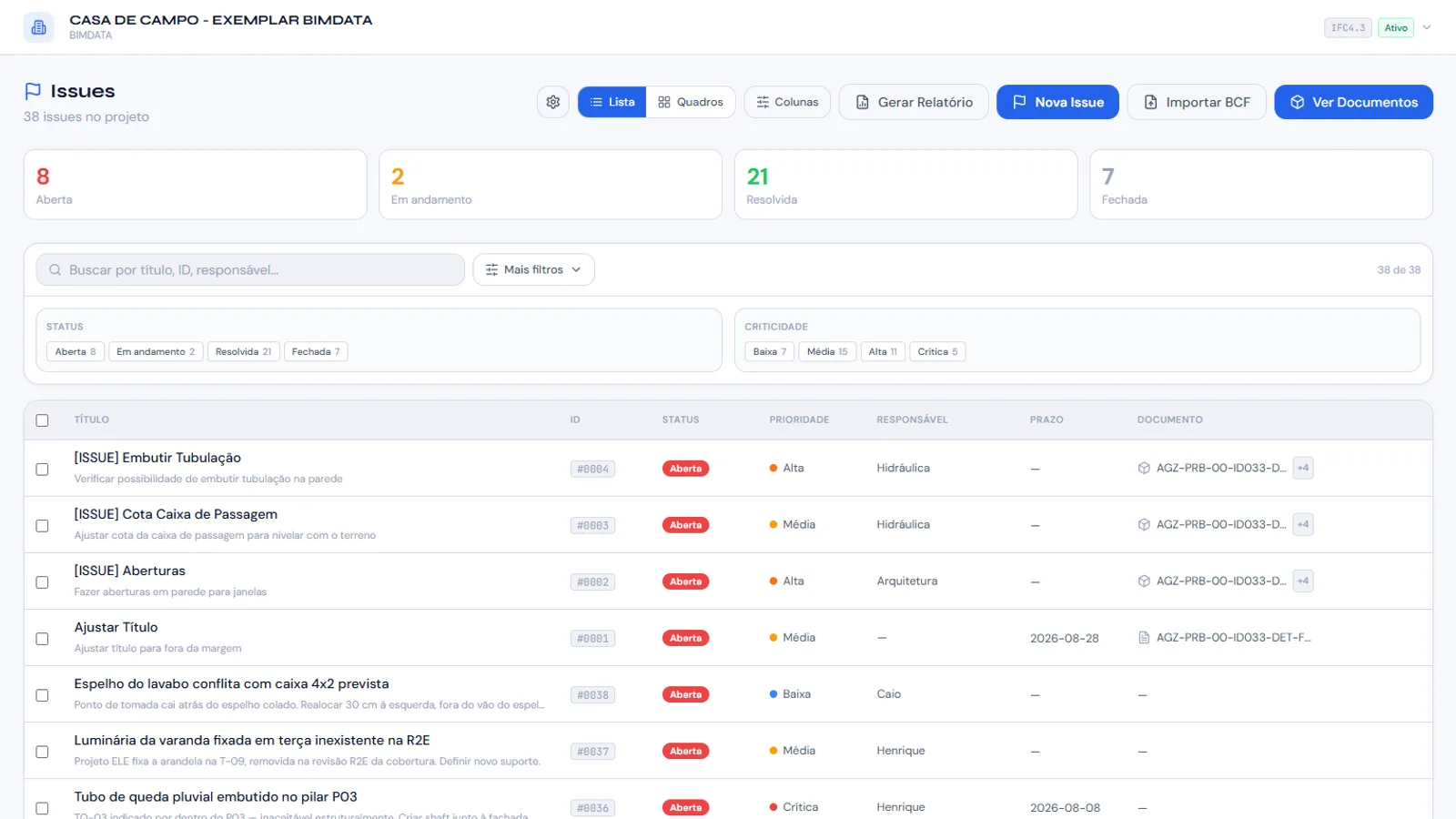
Task: Open the settings gear button
Action: click(x=552, y=102)
